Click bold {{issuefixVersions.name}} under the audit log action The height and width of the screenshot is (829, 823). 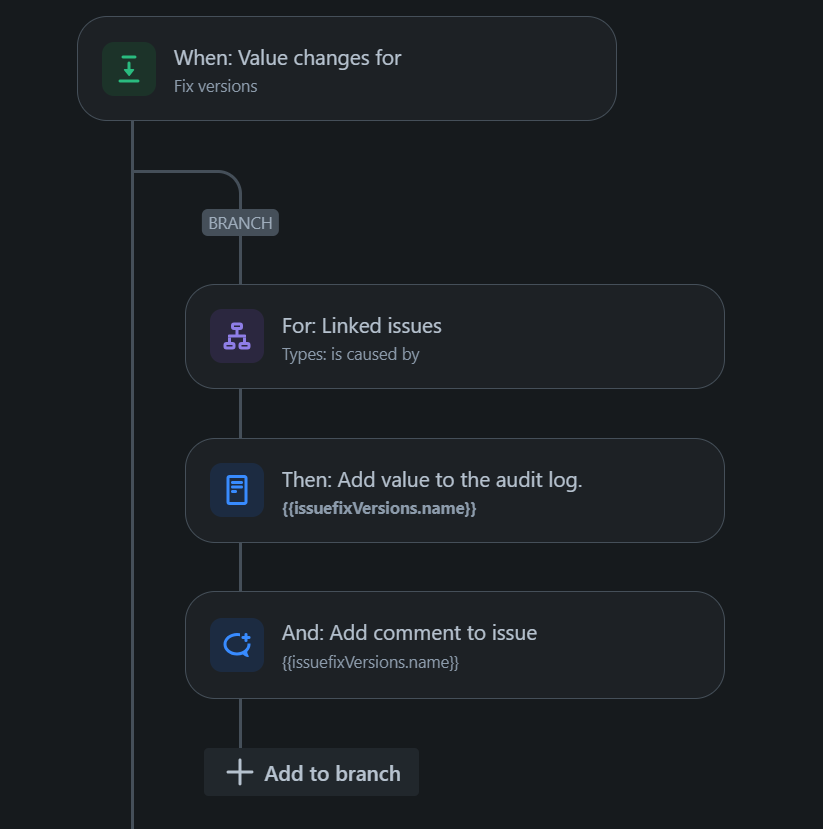tap(379, 509)
